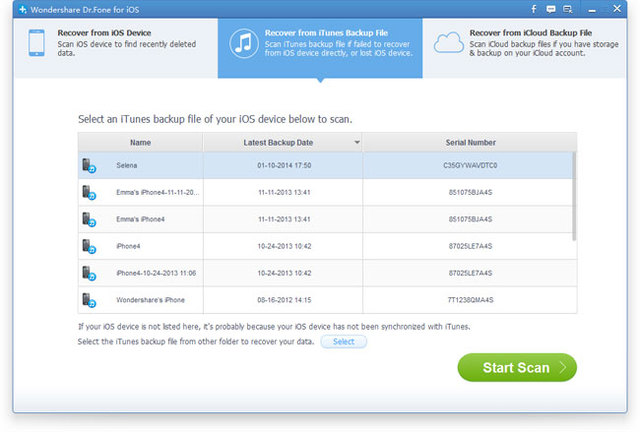Switch to Recover from iTunes Backup File tab
The image size is (640, 432).
[320, 48]
